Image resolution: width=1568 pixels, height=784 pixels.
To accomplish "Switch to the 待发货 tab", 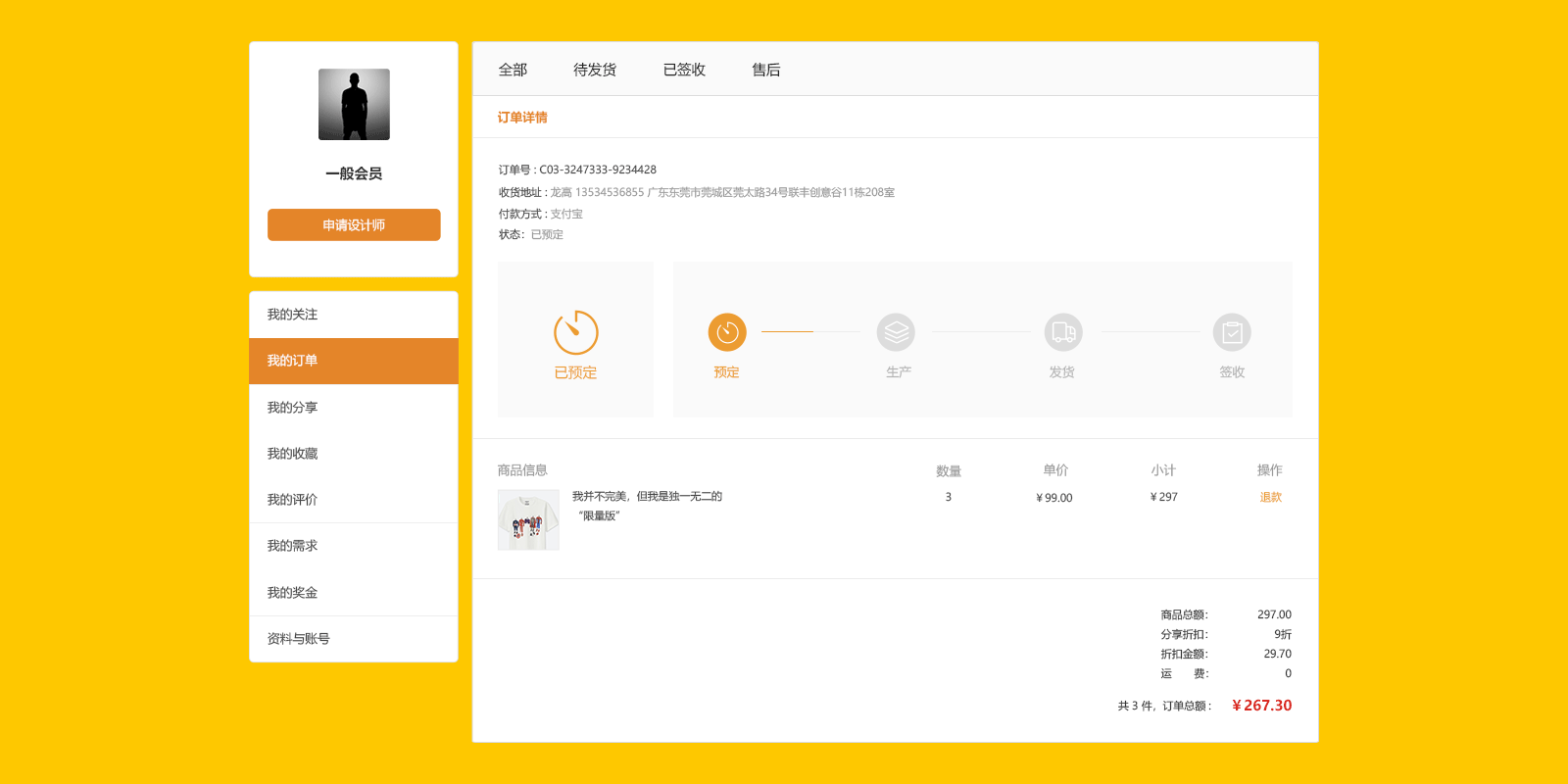I will [x=595, y=70].
